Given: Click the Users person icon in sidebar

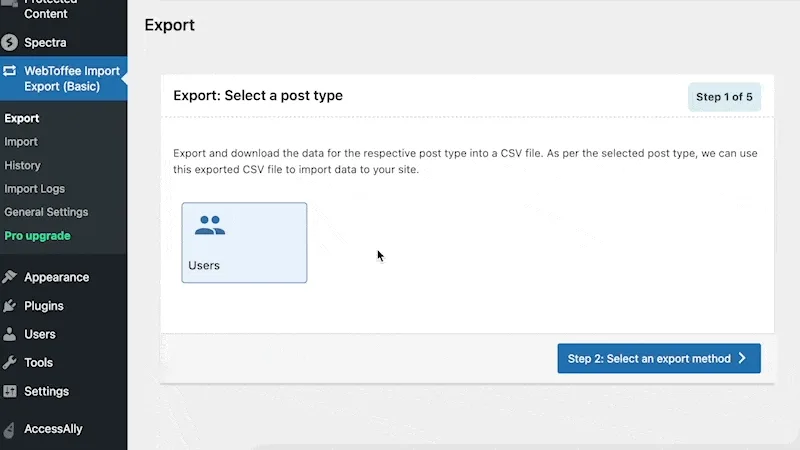Looking at the screenshot, I should tap(9, 334).
